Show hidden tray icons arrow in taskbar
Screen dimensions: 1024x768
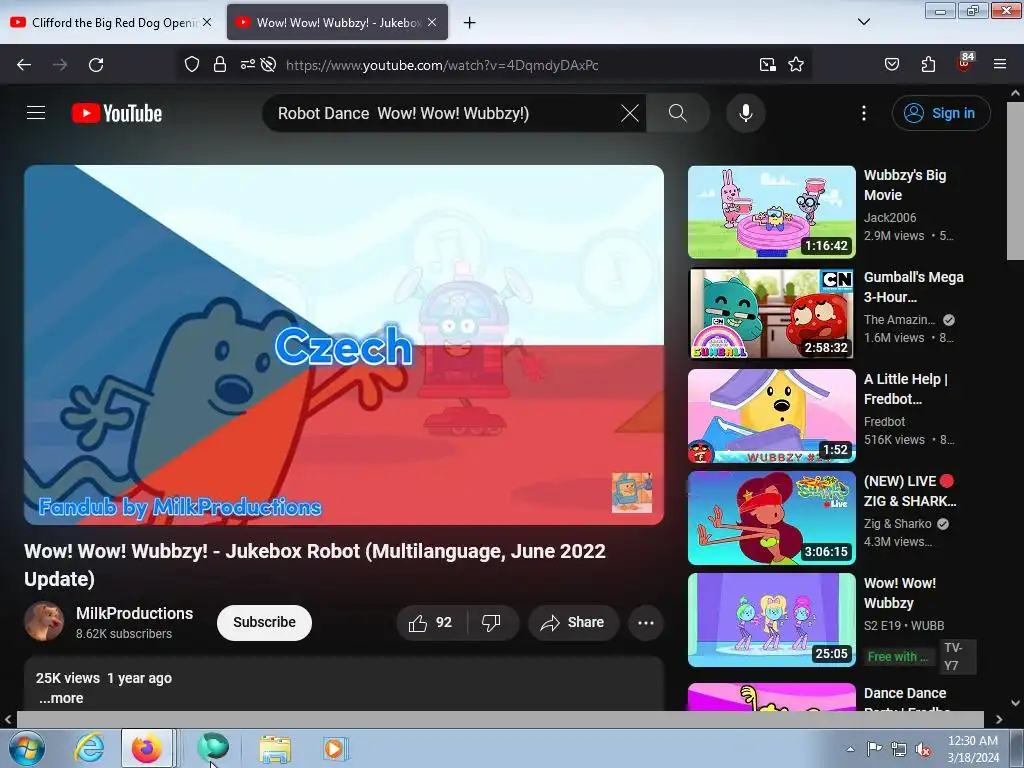pos(850,749)
